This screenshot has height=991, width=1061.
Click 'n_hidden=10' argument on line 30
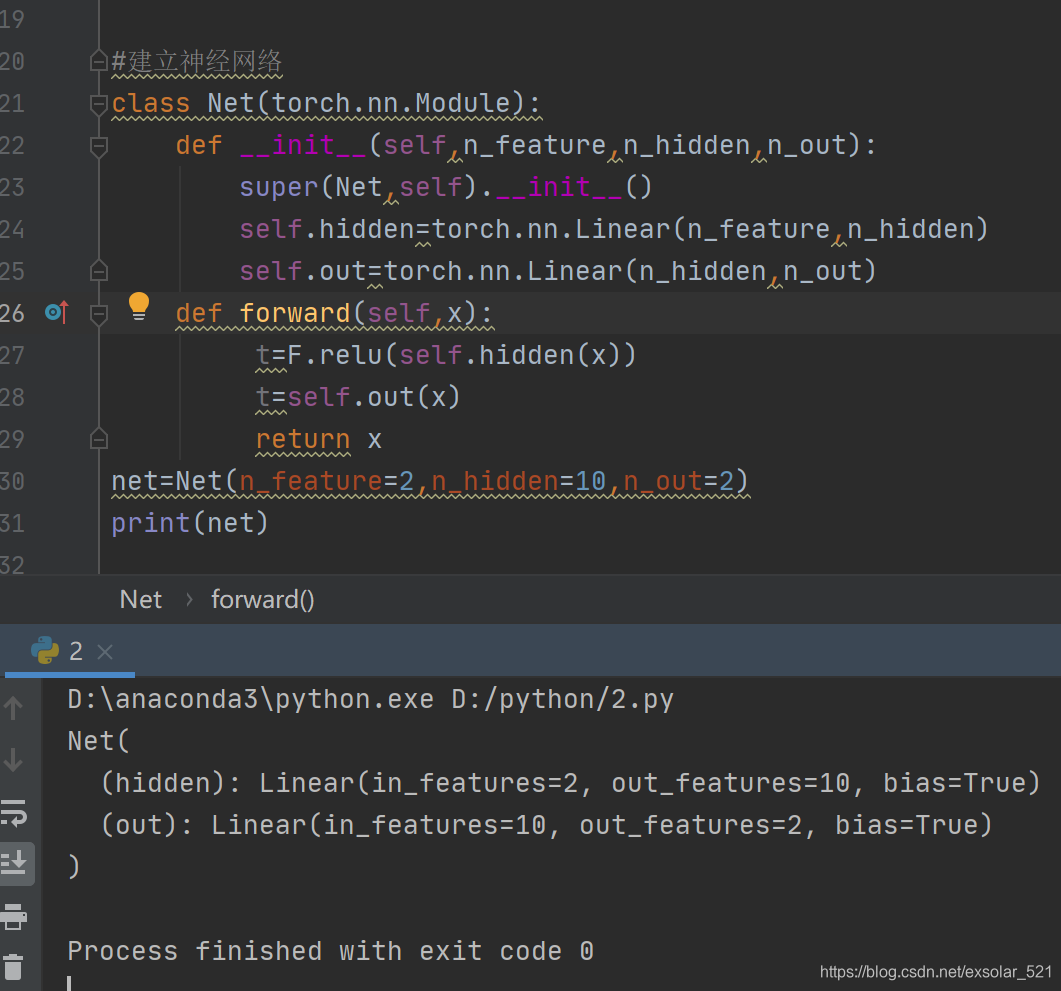[518, 481]
